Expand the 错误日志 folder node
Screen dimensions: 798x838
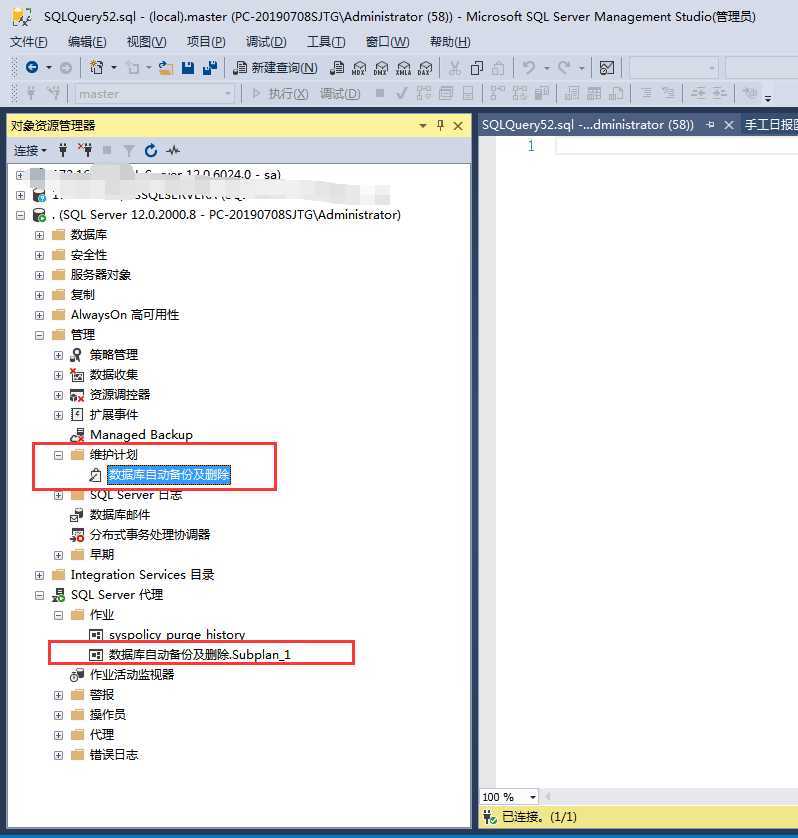59,756
